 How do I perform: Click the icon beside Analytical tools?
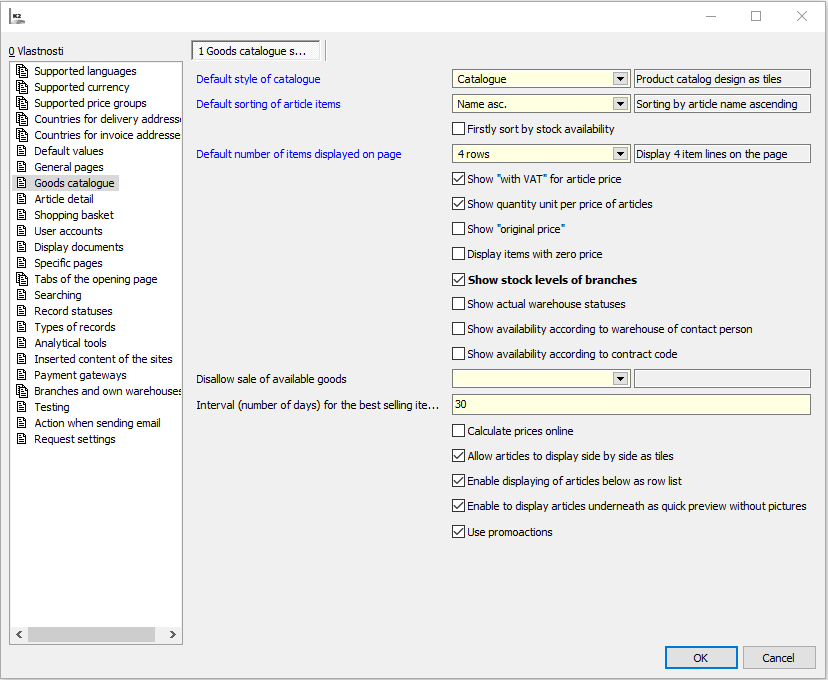(x=22, y=343)
